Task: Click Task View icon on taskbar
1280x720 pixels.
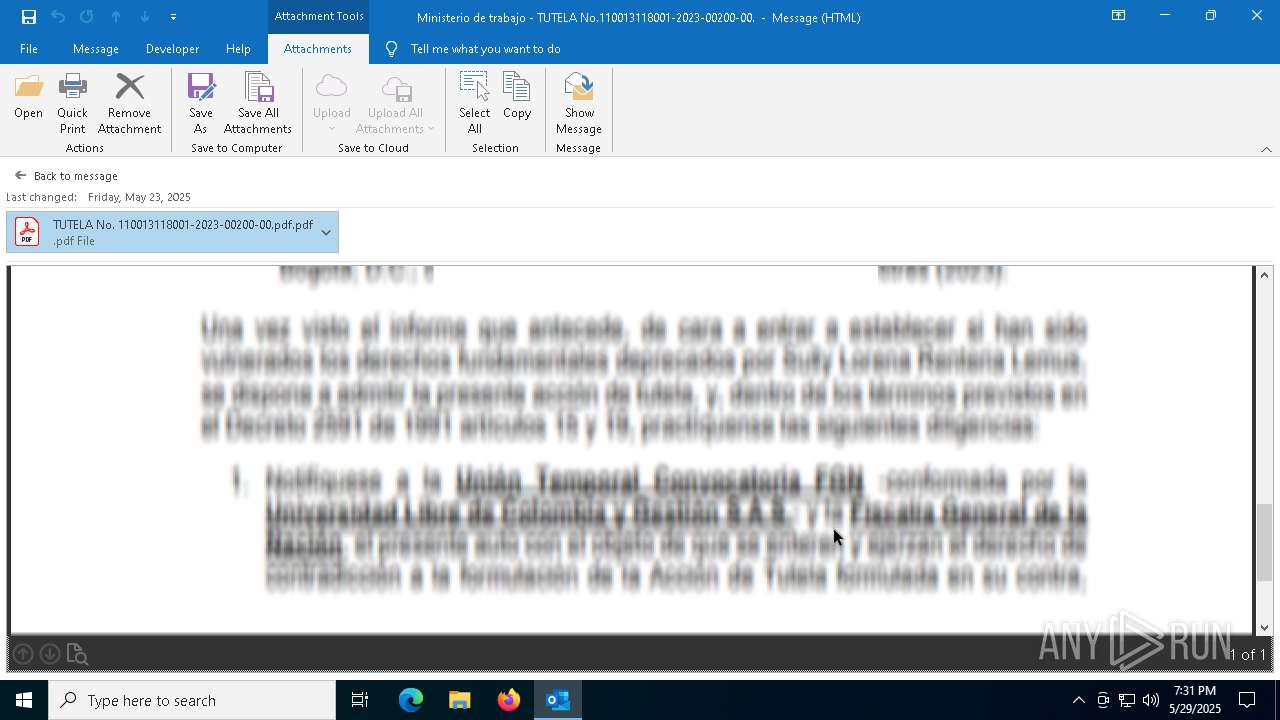Action: [360, 700]
